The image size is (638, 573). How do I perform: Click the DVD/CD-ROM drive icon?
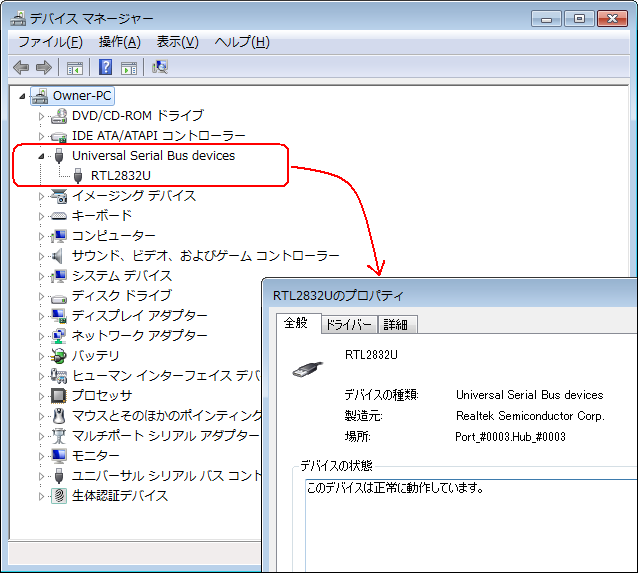(59, 116)
